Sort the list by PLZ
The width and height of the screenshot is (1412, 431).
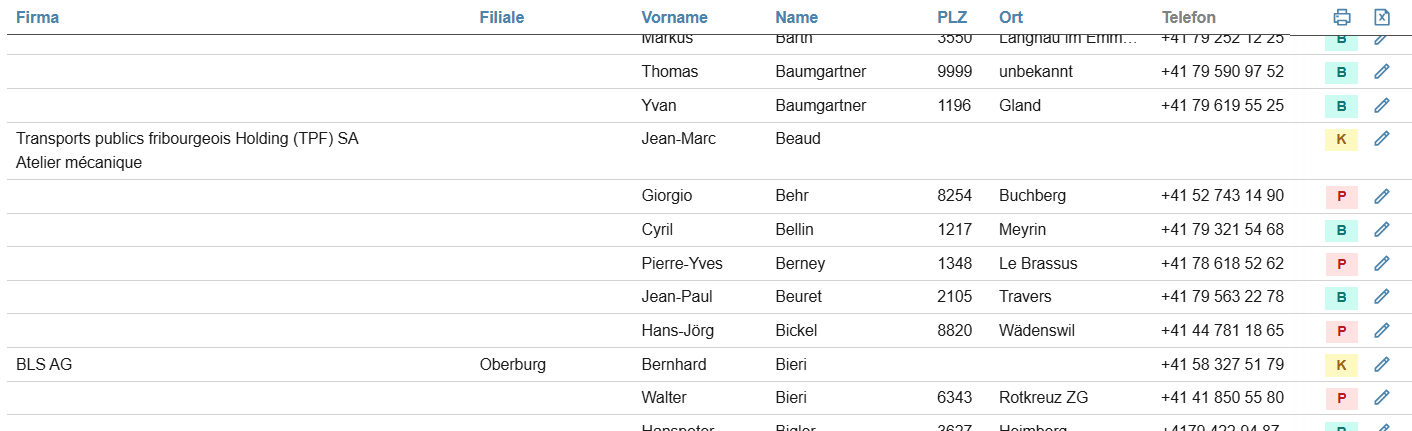pos(952,17)
